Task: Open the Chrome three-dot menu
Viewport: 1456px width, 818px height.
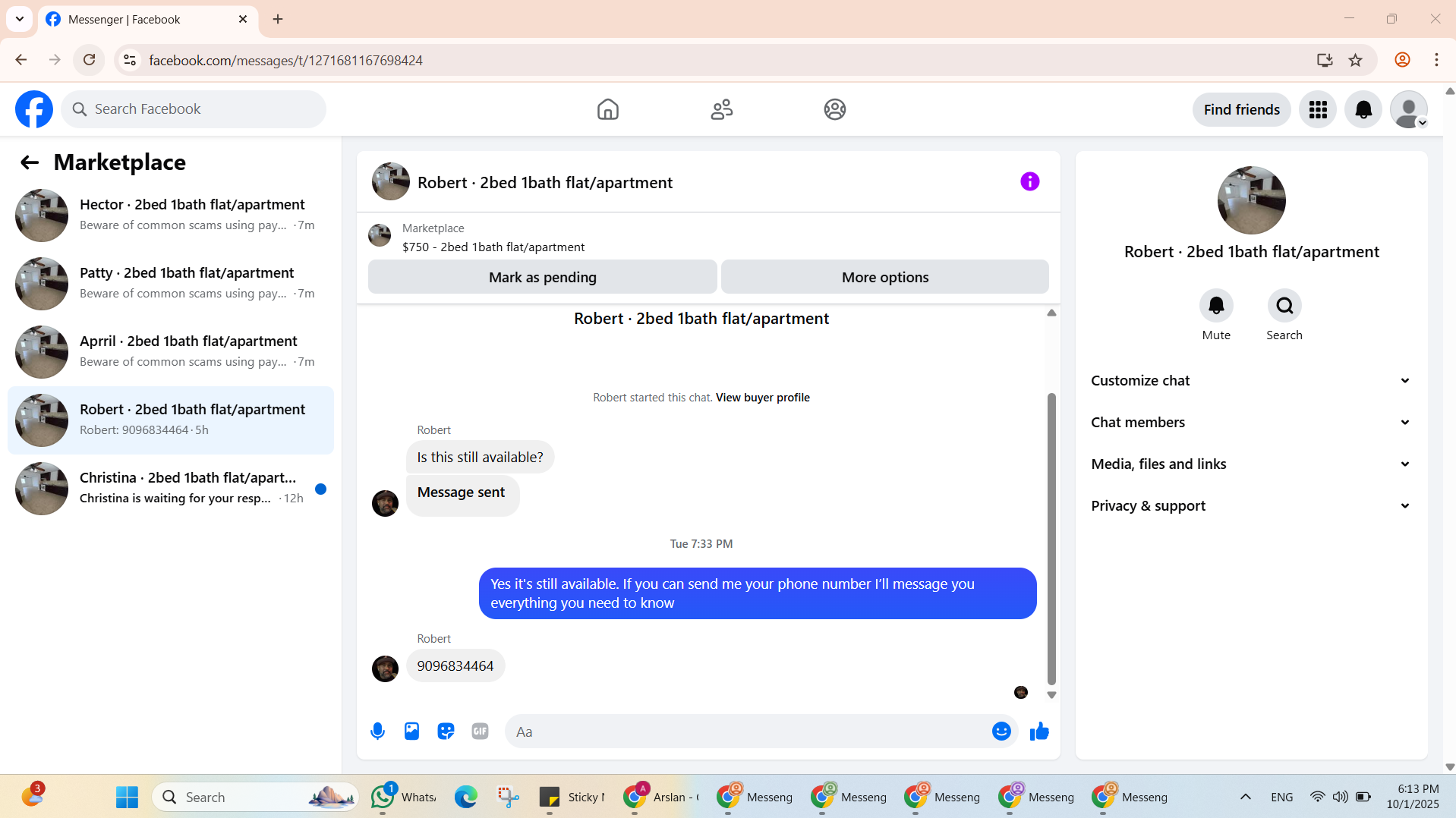Action: click(x=1436, y=60)
